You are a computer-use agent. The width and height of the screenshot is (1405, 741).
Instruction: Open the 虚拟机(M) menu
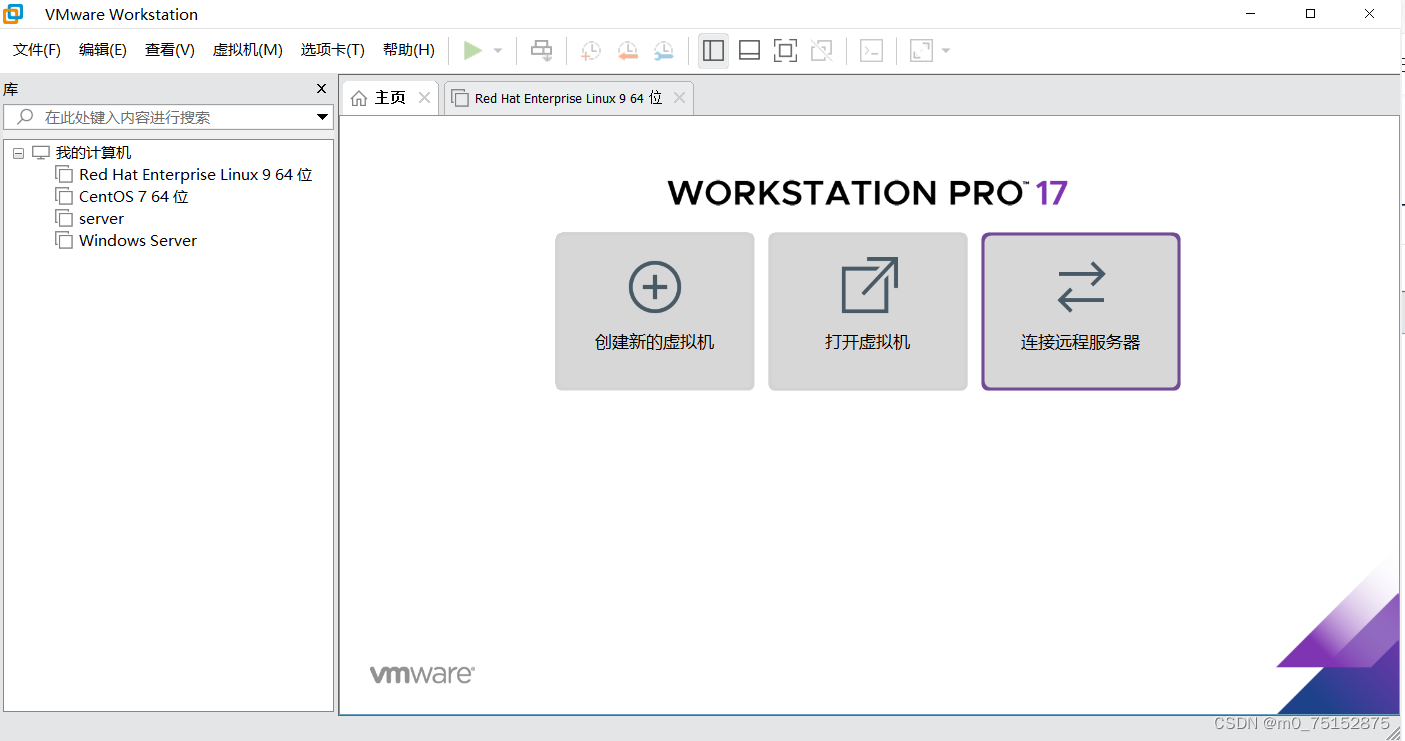click(248, 50)
